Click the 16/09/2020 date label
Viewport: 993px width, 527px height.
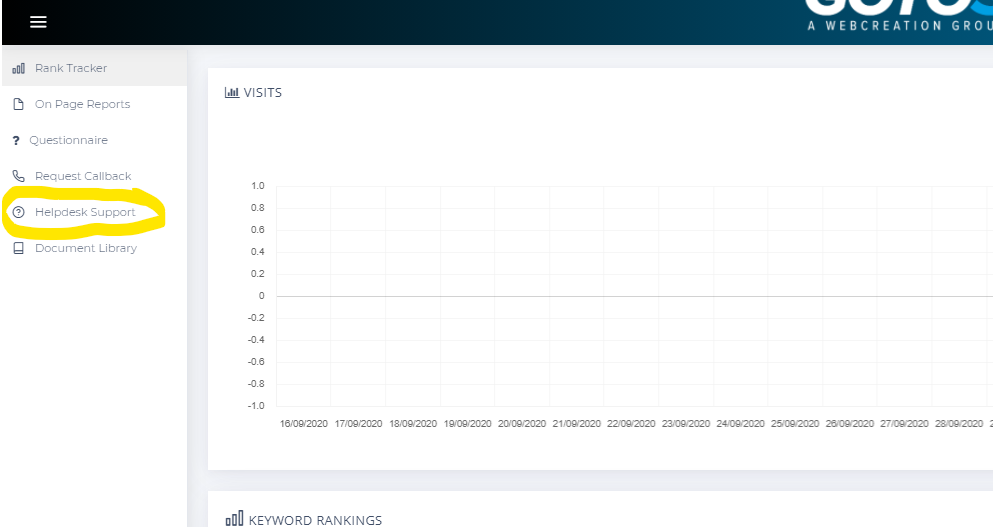pos(303,424)
